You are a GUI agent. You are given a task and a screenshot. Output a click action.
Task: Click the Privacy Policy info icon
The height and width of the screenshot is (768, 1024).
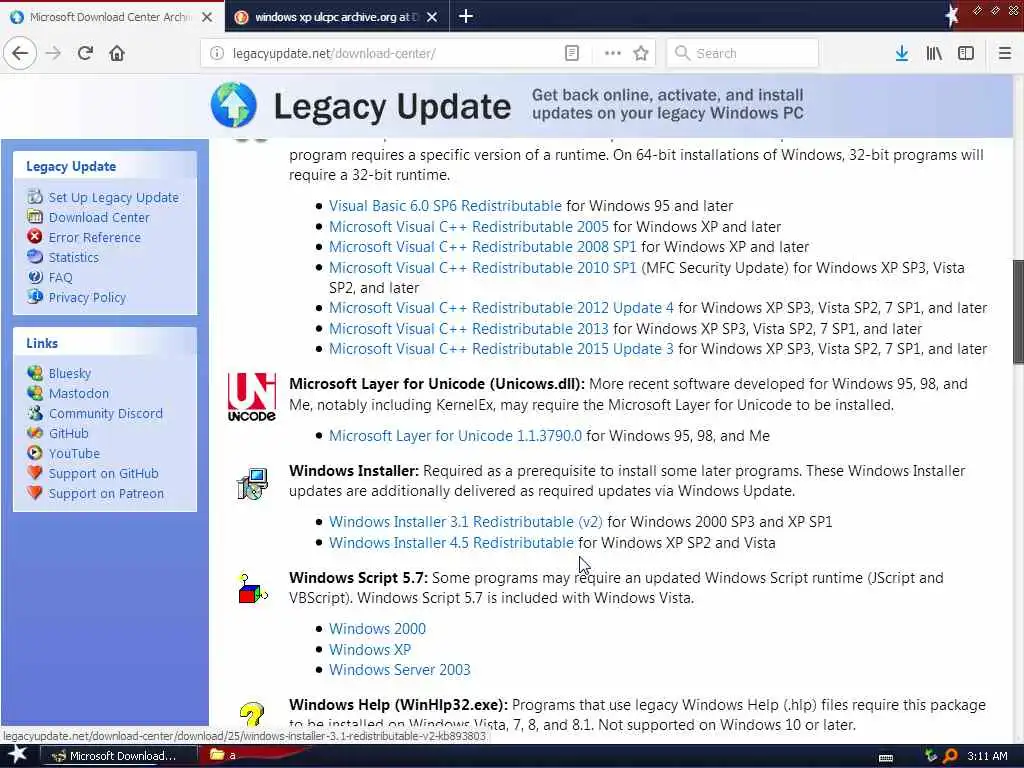pyautogui.click(x=35, y=296)
